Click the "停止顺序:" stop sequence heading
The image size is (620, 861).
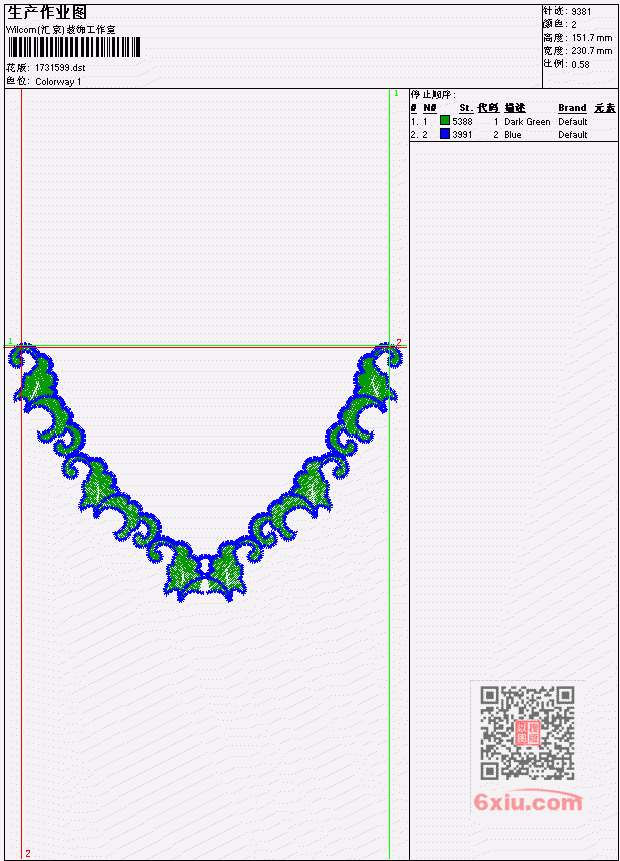(x=434, y=95)
